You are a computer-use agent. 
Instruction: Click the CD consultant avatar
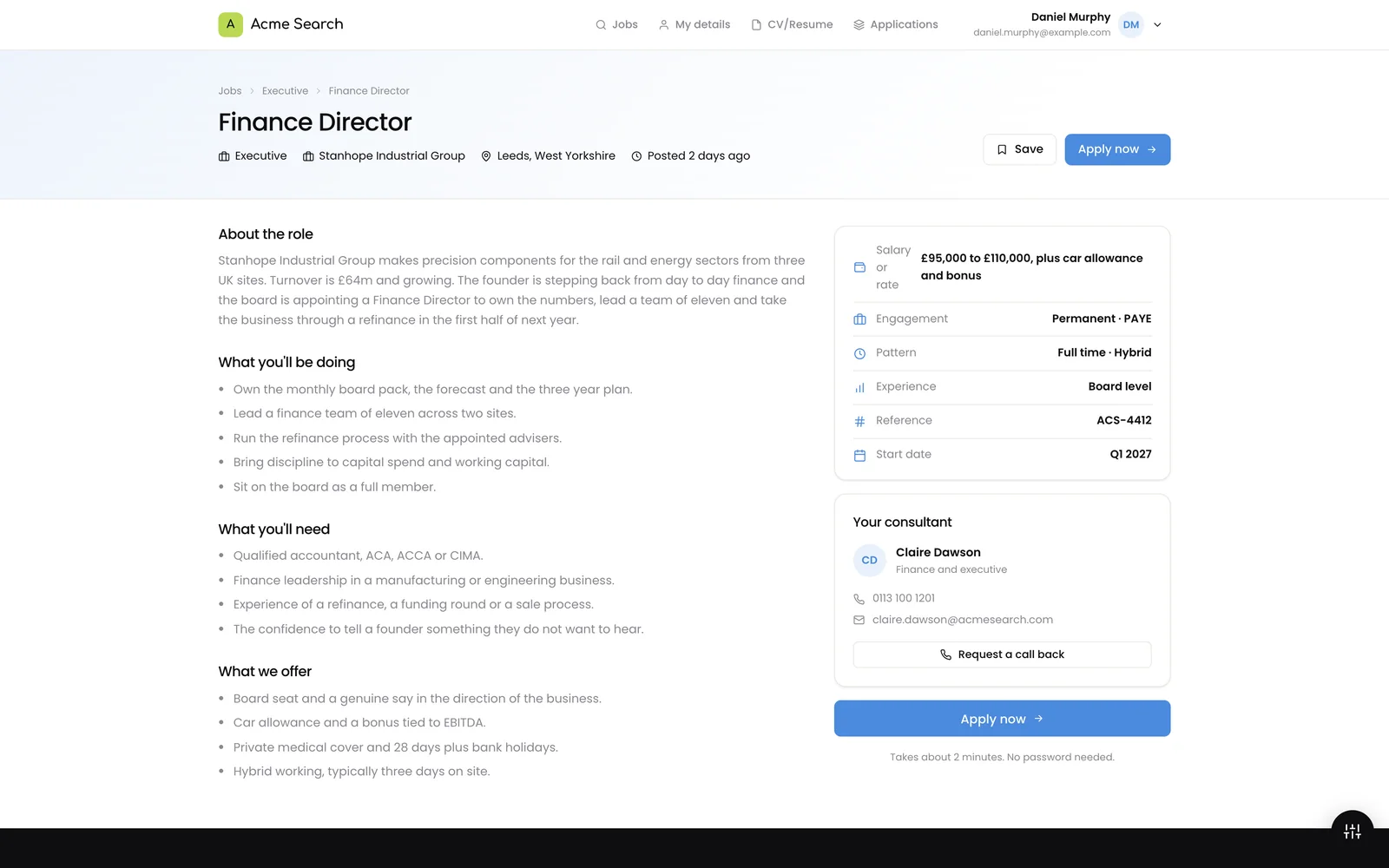tap(869, 561)
